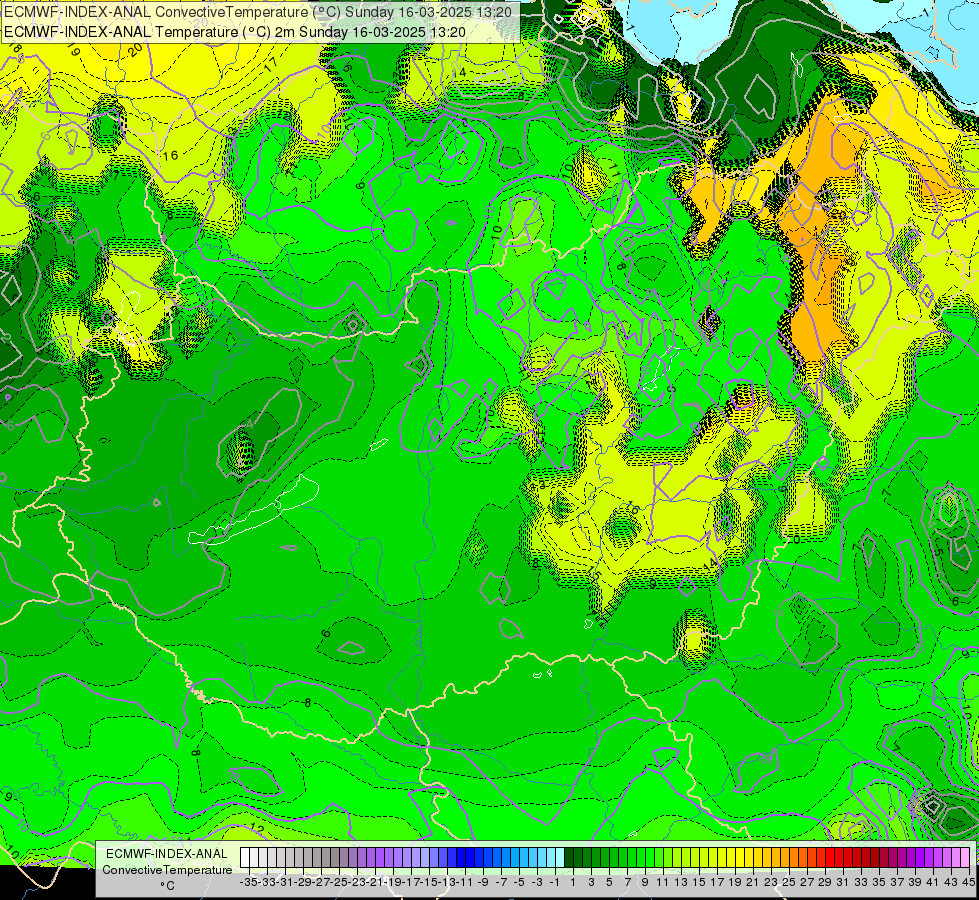This screenshot has height=900, width=979.
Task: Click the 45 value on the legend scale
Action: tap(968, 882)
